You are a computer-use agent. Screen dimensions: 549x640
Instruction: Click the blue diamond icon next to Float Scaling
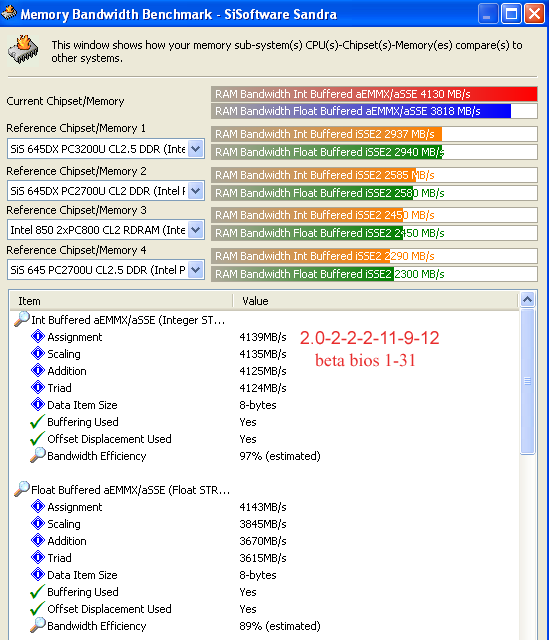pos(38,523)
